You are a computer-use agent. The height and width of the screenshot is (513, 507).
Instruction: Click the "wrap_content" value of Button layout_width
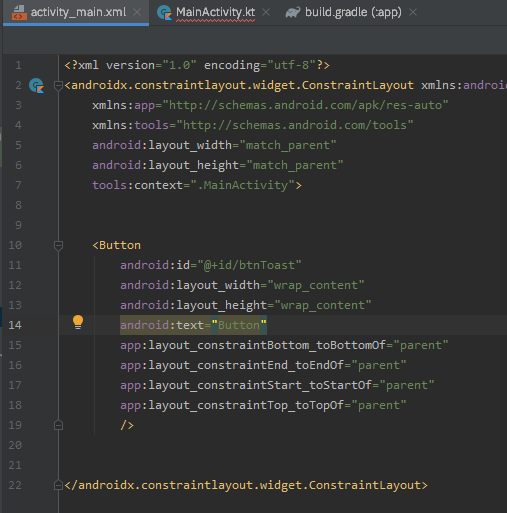click(316, 285)
